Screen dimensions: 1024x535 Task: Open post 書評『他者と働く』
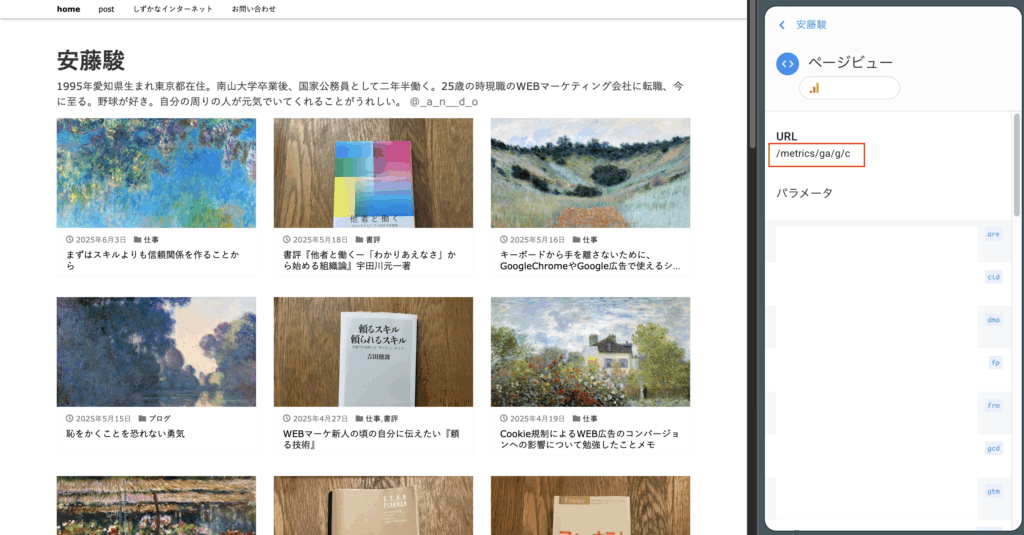pyautogui.click(x=370, y=260)
